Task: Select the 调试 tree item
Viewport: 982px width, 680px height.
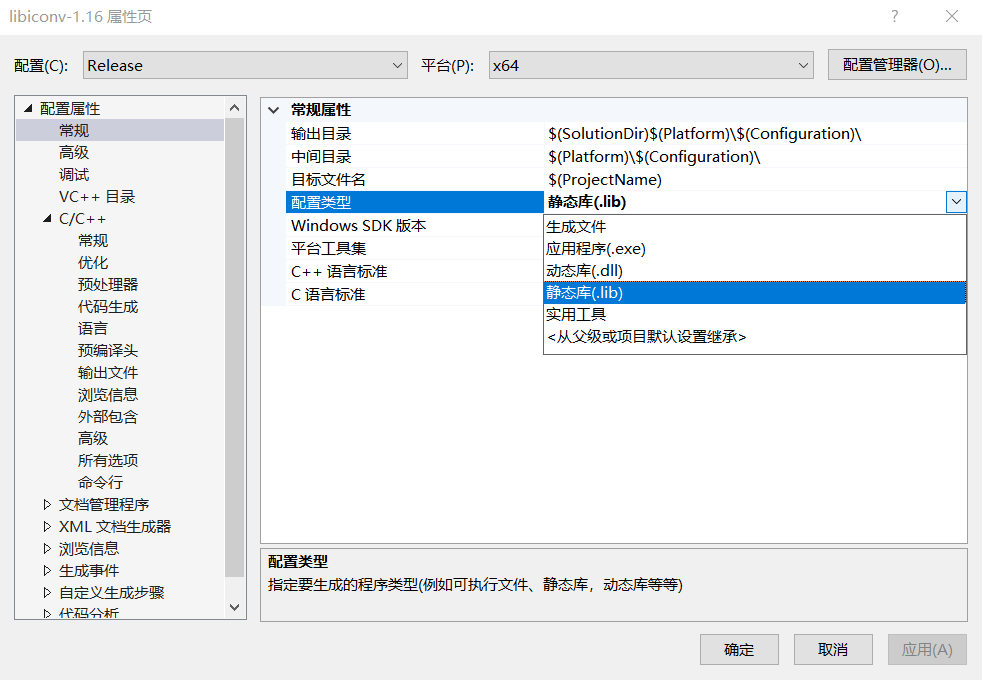Action: pyautogui.click(x=74, y=174)
